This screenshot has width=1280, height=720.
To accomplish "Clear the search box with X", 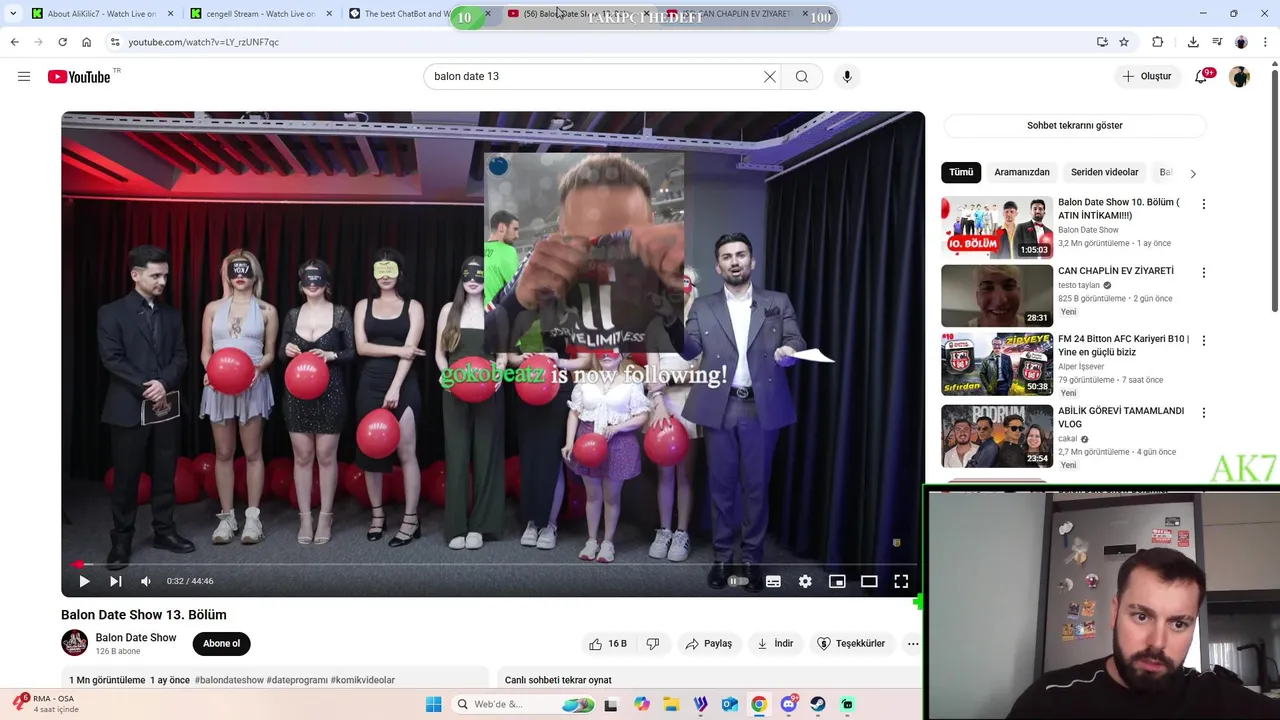I will coord(770,76).
